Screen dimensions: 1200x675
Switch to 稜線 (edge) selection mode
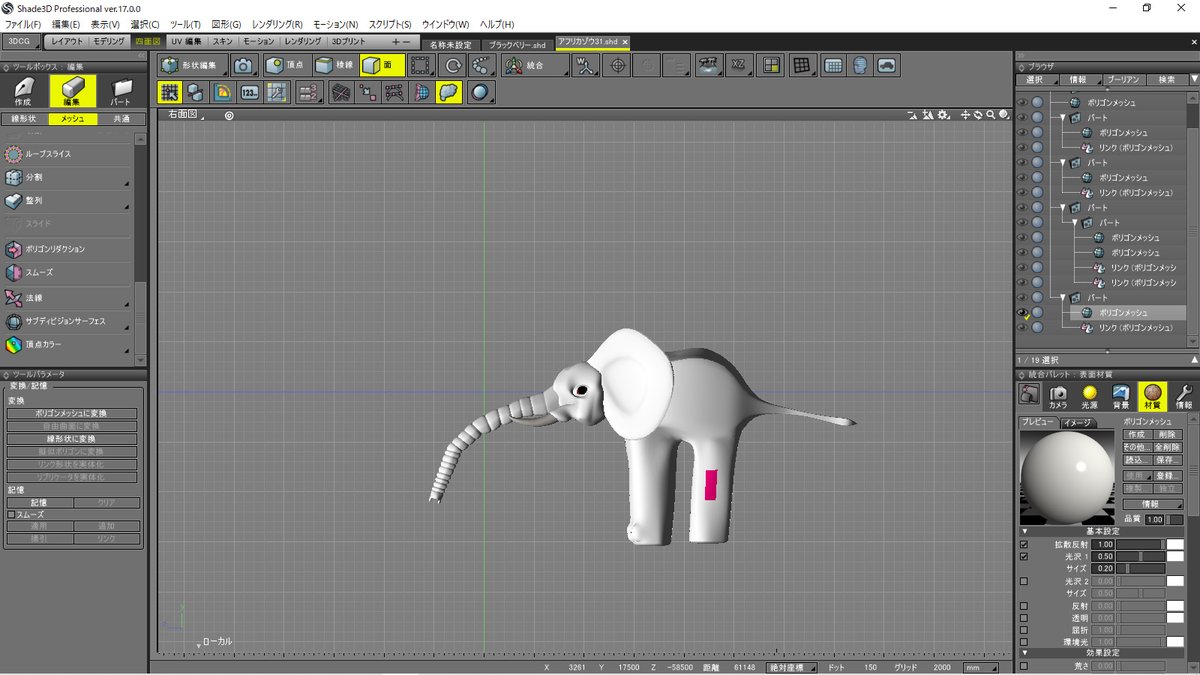[x=335, y=65]
